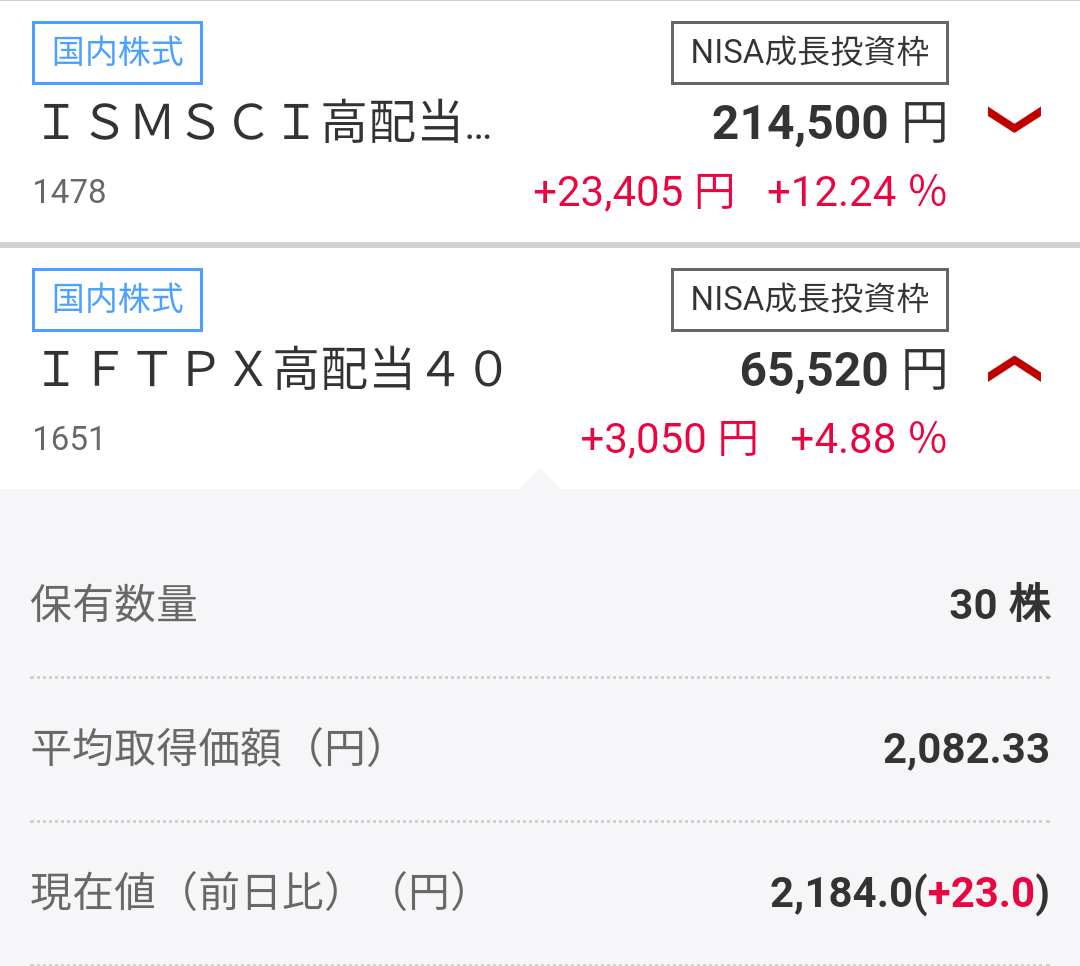Screen dimensions: 1080x966
Task: Click the +23,405 円 profit figure
Action: coord(634,191)
